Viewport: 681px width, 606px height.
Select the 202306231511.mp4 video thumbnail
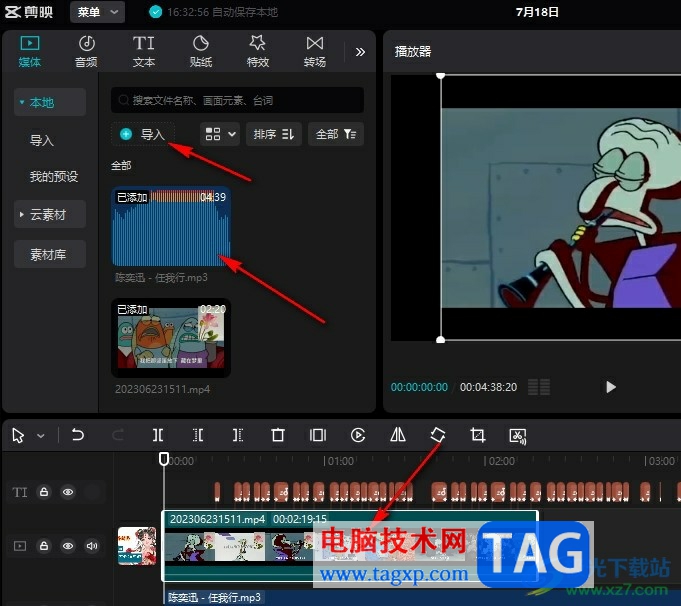tap(171, 338)
